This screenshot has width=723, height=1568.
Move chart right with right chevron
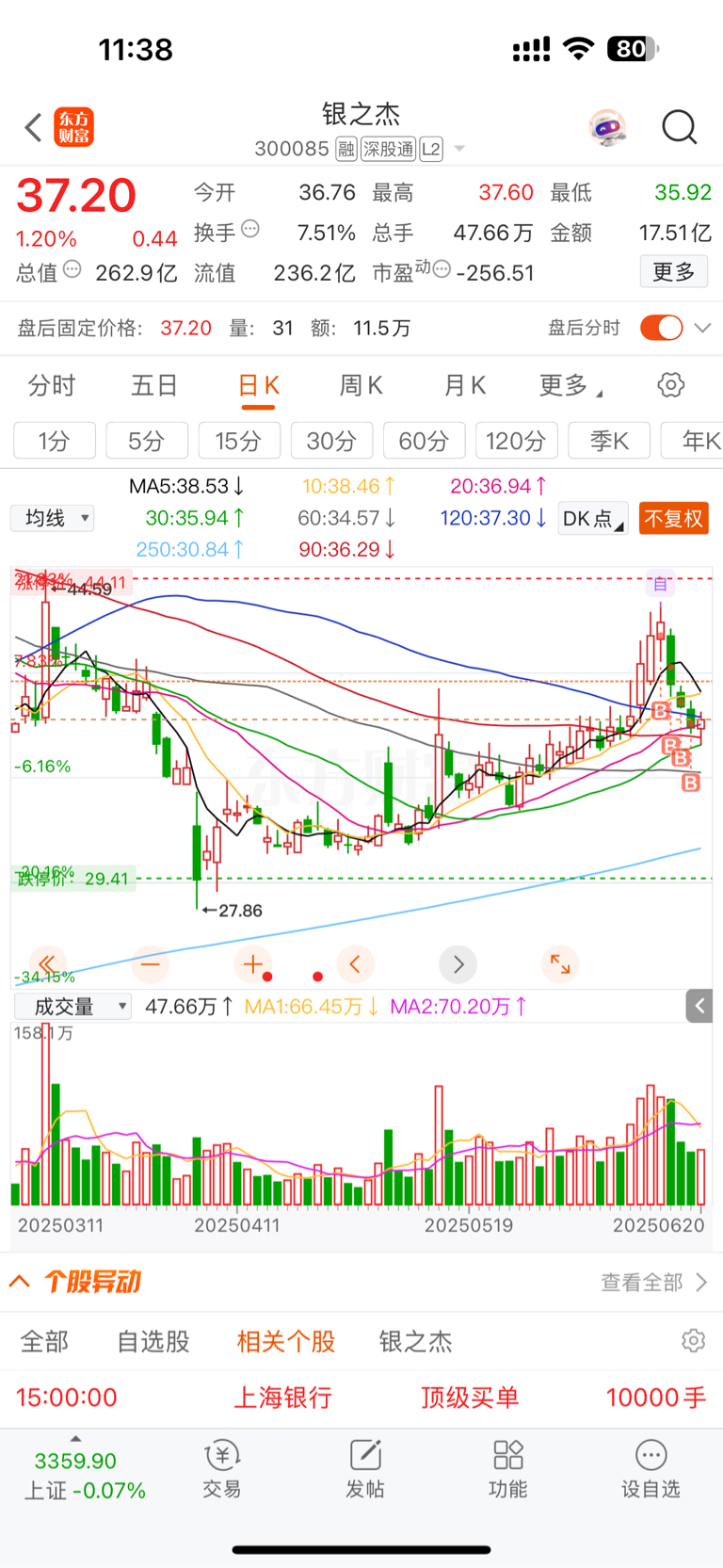458,964
